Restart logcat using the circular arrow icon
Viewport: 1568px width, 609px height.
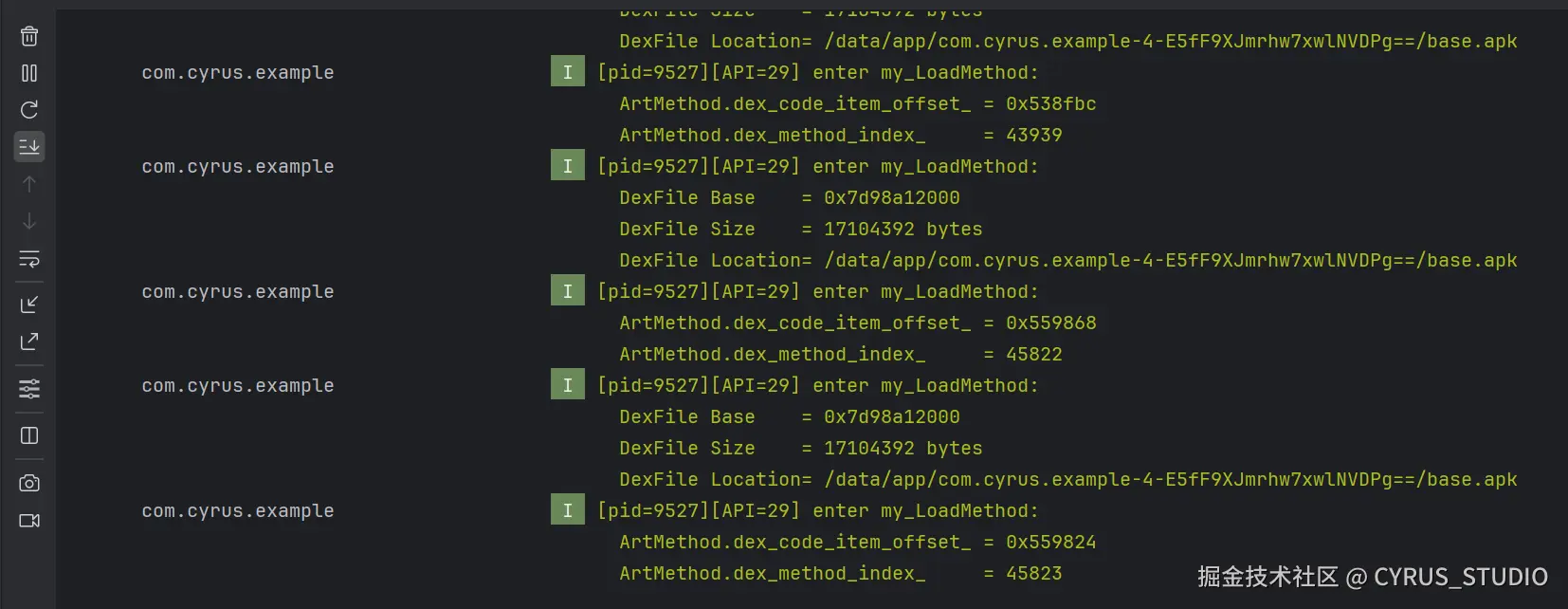[29, 110]
